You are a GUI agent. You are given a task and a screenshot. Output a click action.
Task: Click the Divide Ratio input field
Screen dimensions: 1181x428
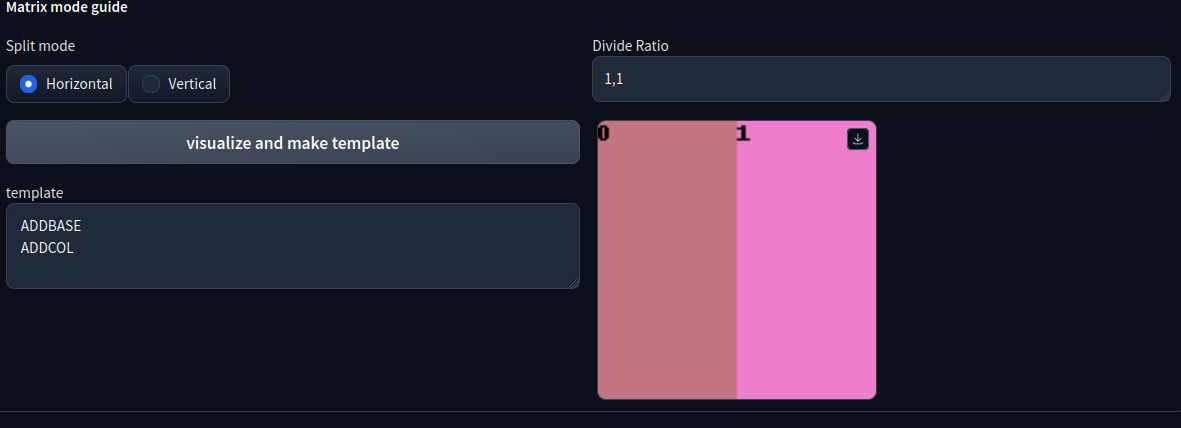click(880, 79)
